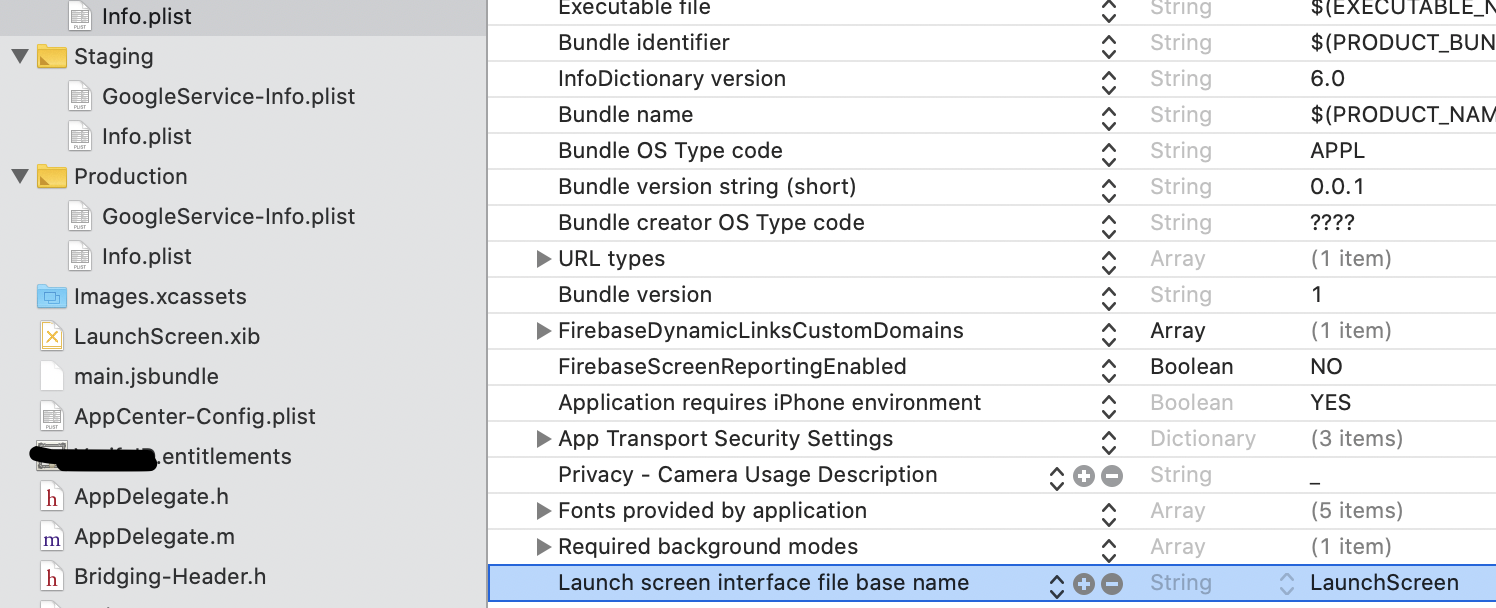Viewport: 1496px width, 608px height.
Task: Expand the Fonts provided by application array
Action: point(543,510)
